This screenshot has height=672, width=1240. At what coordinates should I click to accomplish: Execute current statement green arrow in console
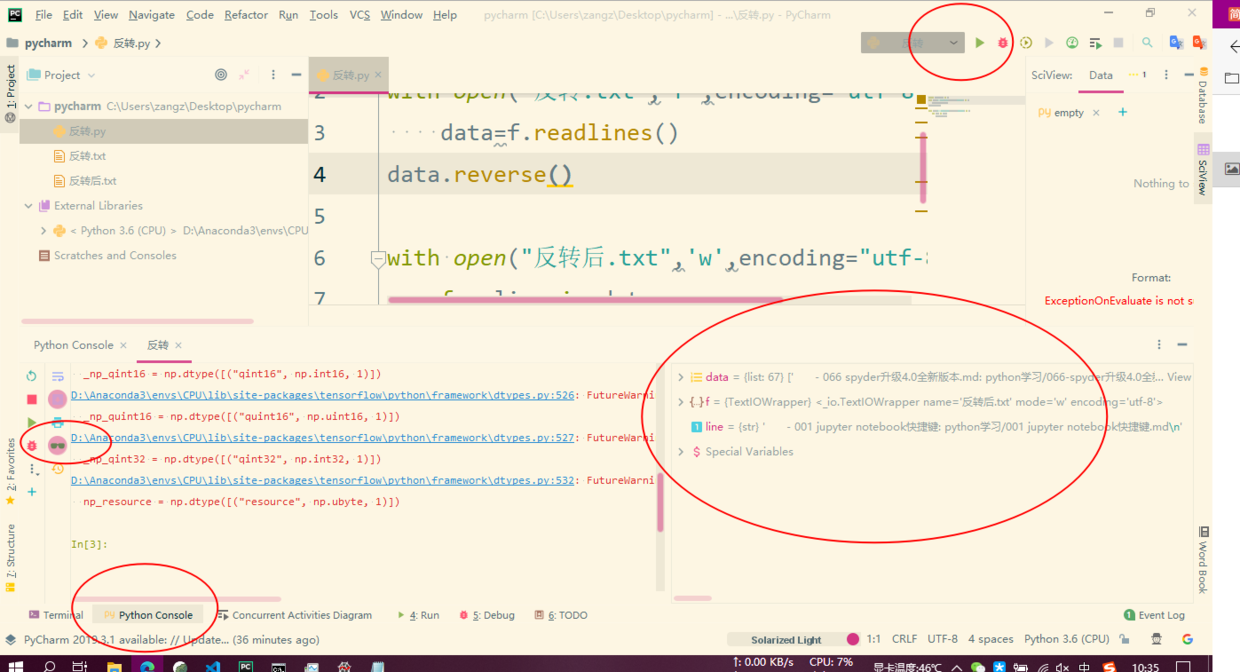point(31,422)
